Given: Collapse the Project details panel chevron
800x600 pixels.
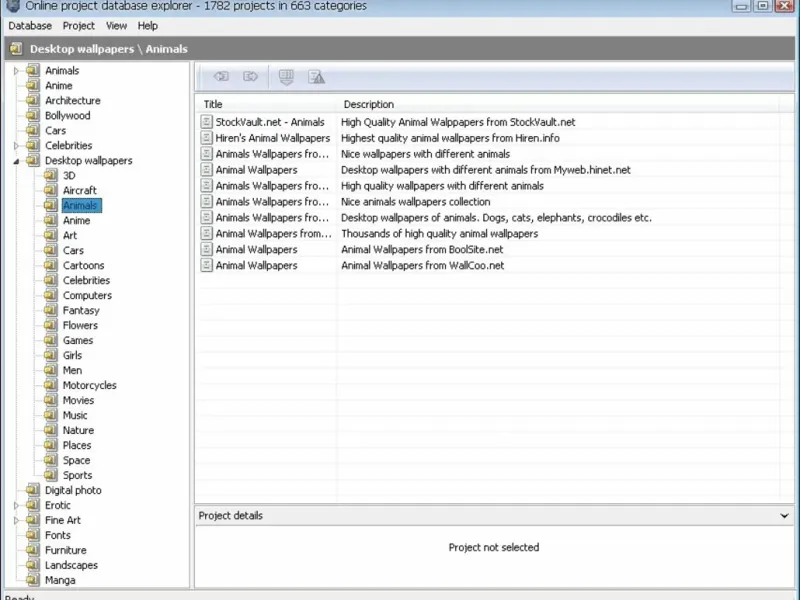Looking at the screenshot, I should tap(784, 516).
